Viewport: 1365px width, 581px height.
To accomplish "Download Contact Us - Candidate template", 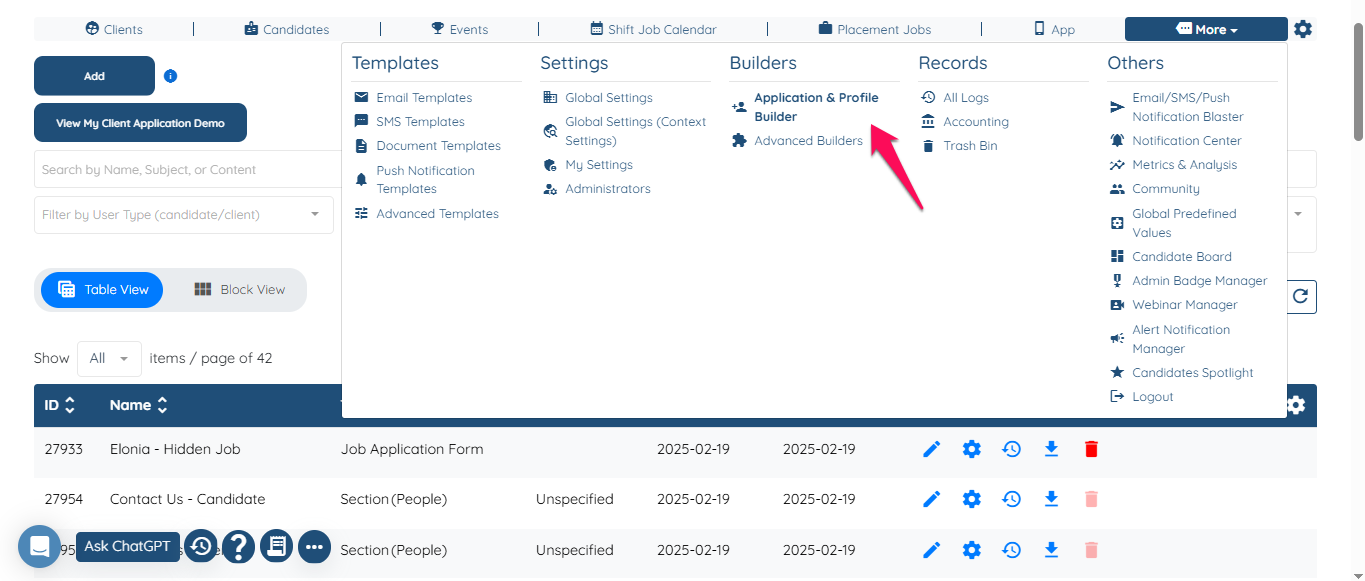I will click(x=1051, y=498).
